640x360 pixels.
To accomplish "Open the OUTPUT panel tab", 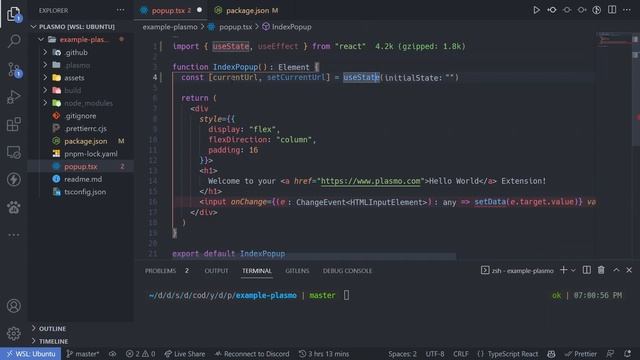I will point(216,271).
